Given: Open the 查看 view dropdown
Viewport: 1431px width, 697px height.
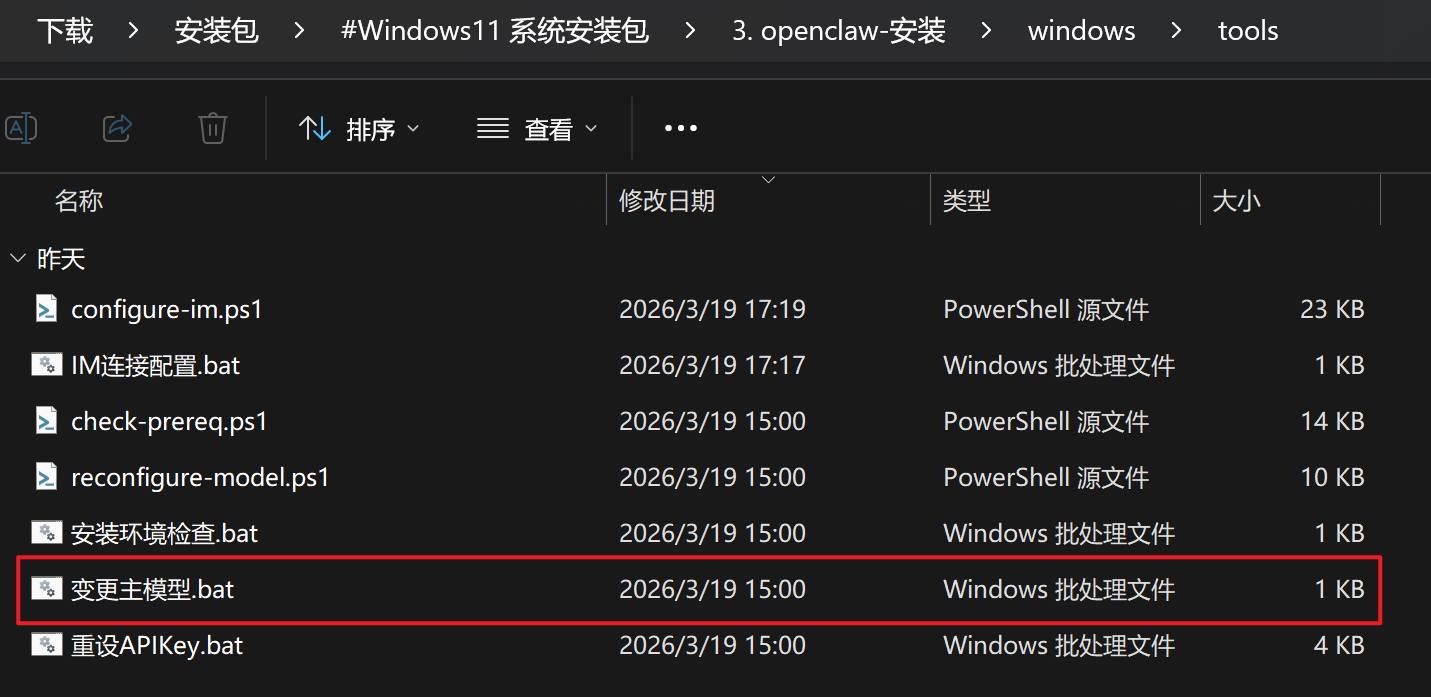Looking at the screenshot, I should pyautogui.click(x=537, y=128).
